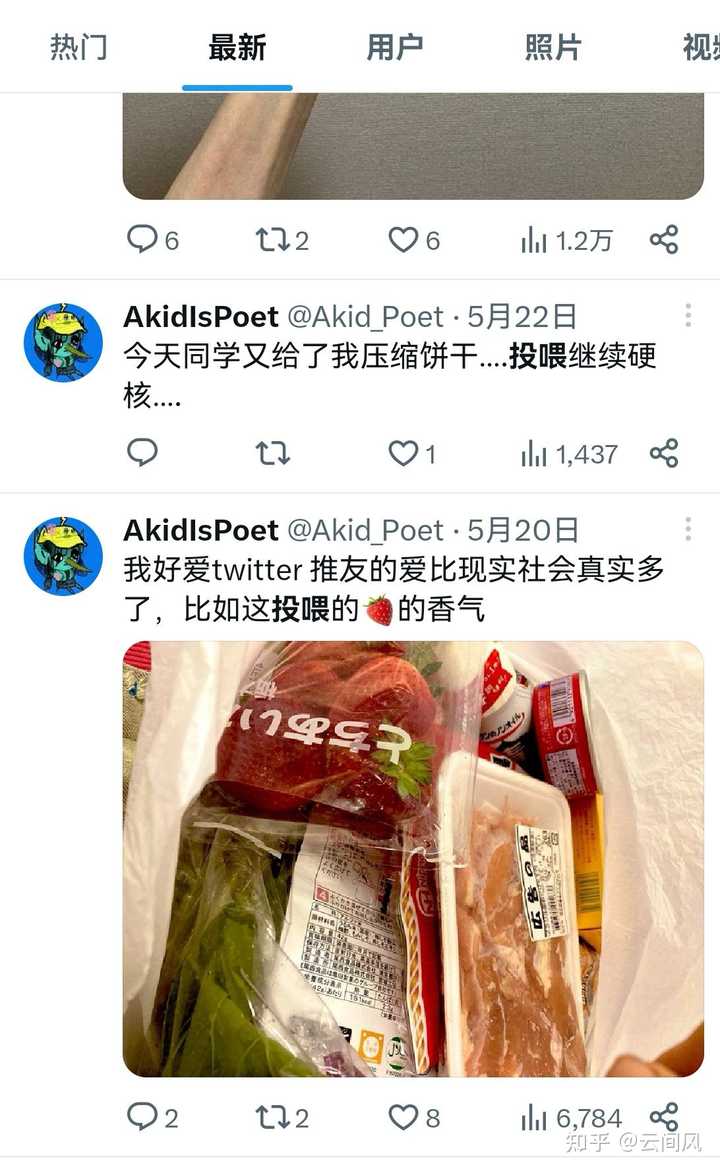Share the top tweet with 1.2万 views
The height and width of the screenshot is (1173, 720).
pos(664,240)
